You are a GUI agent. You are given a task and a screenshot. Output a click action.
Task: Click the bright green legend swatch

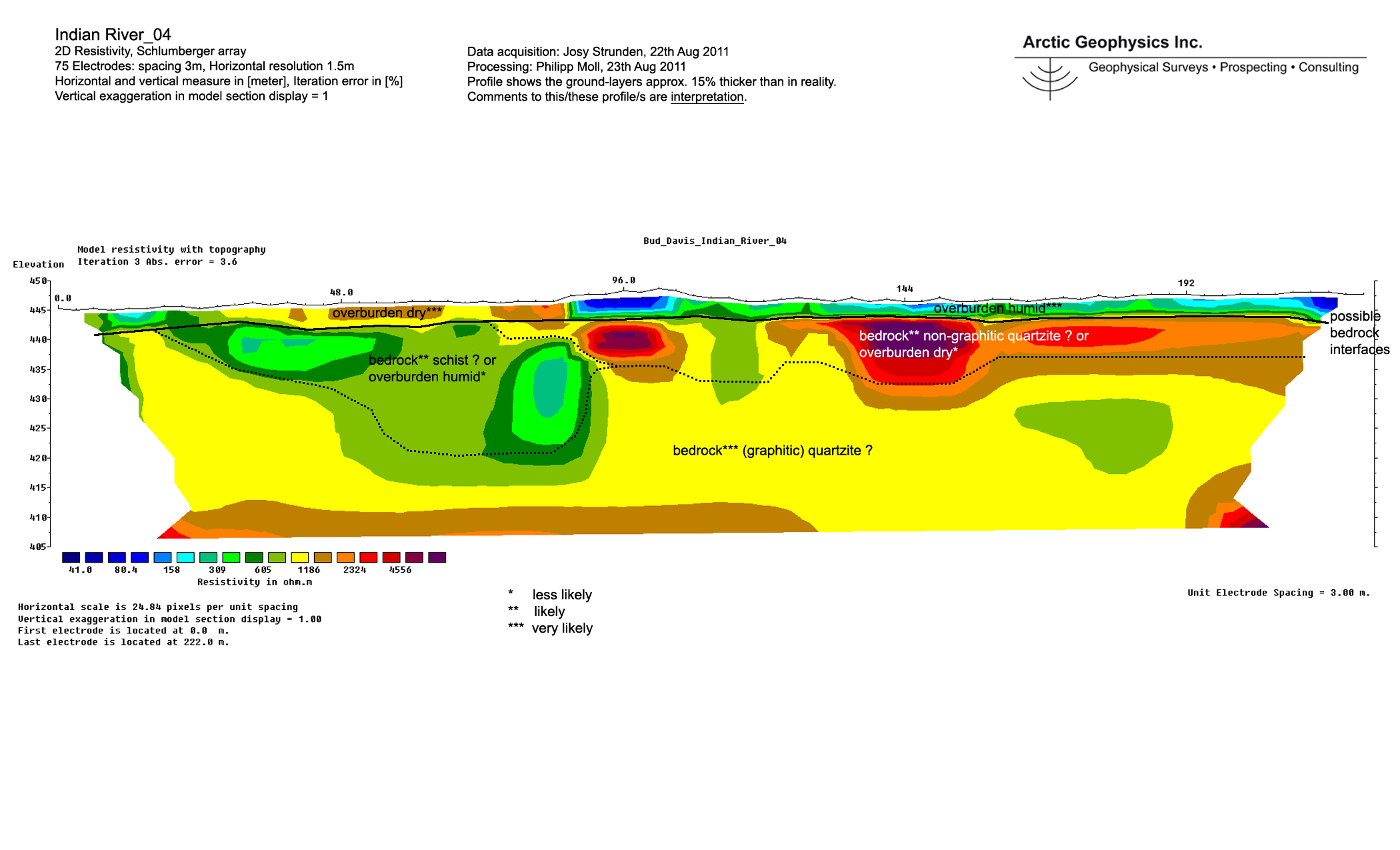pos(231,557)
